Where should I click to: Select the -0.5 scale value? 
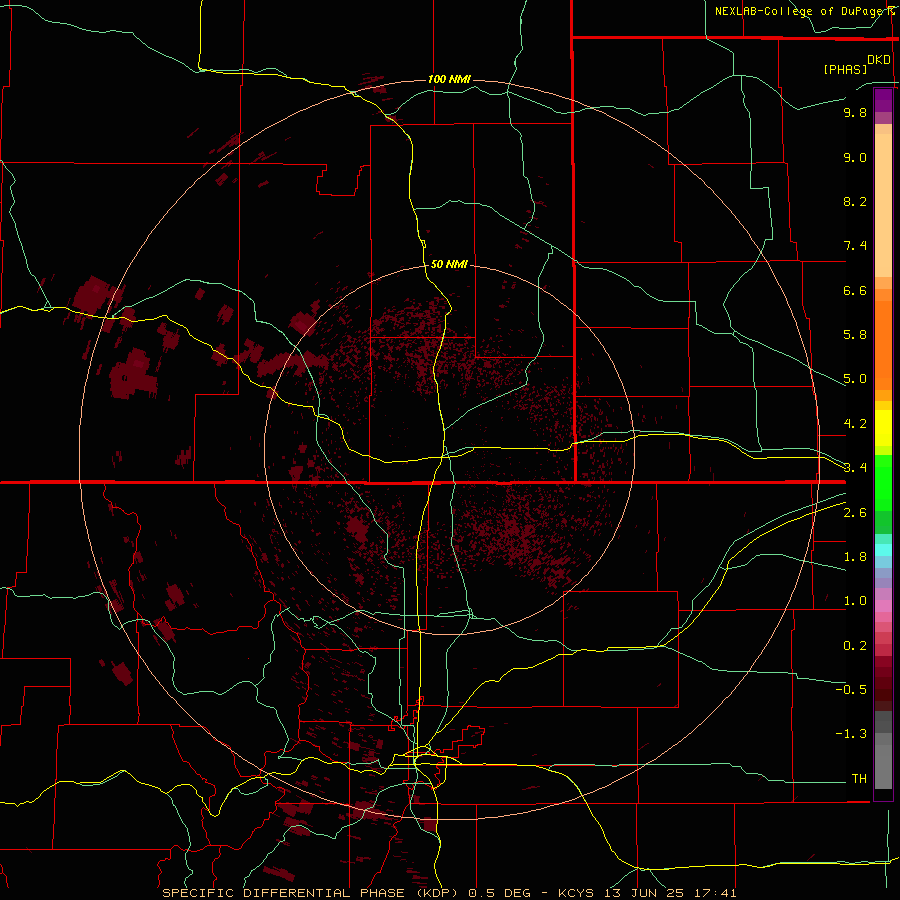pos(851,690)
